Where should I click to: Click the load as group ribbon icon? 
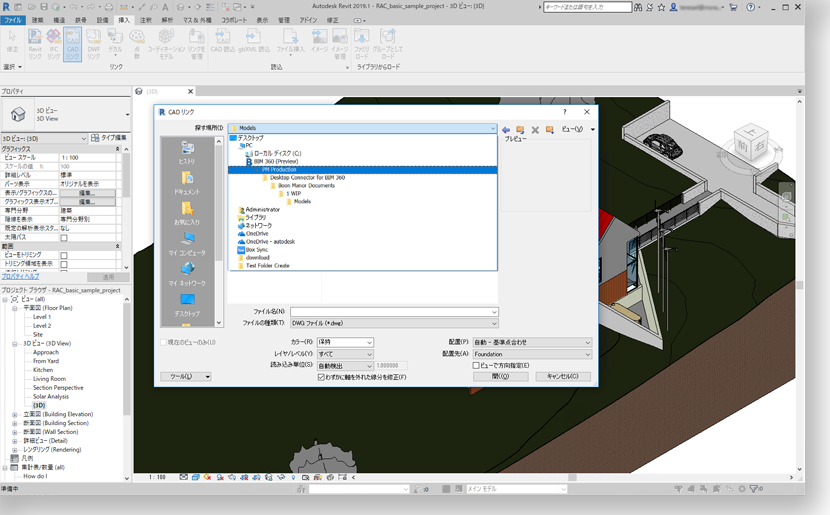pyautogui.click(x=387, y=44)
